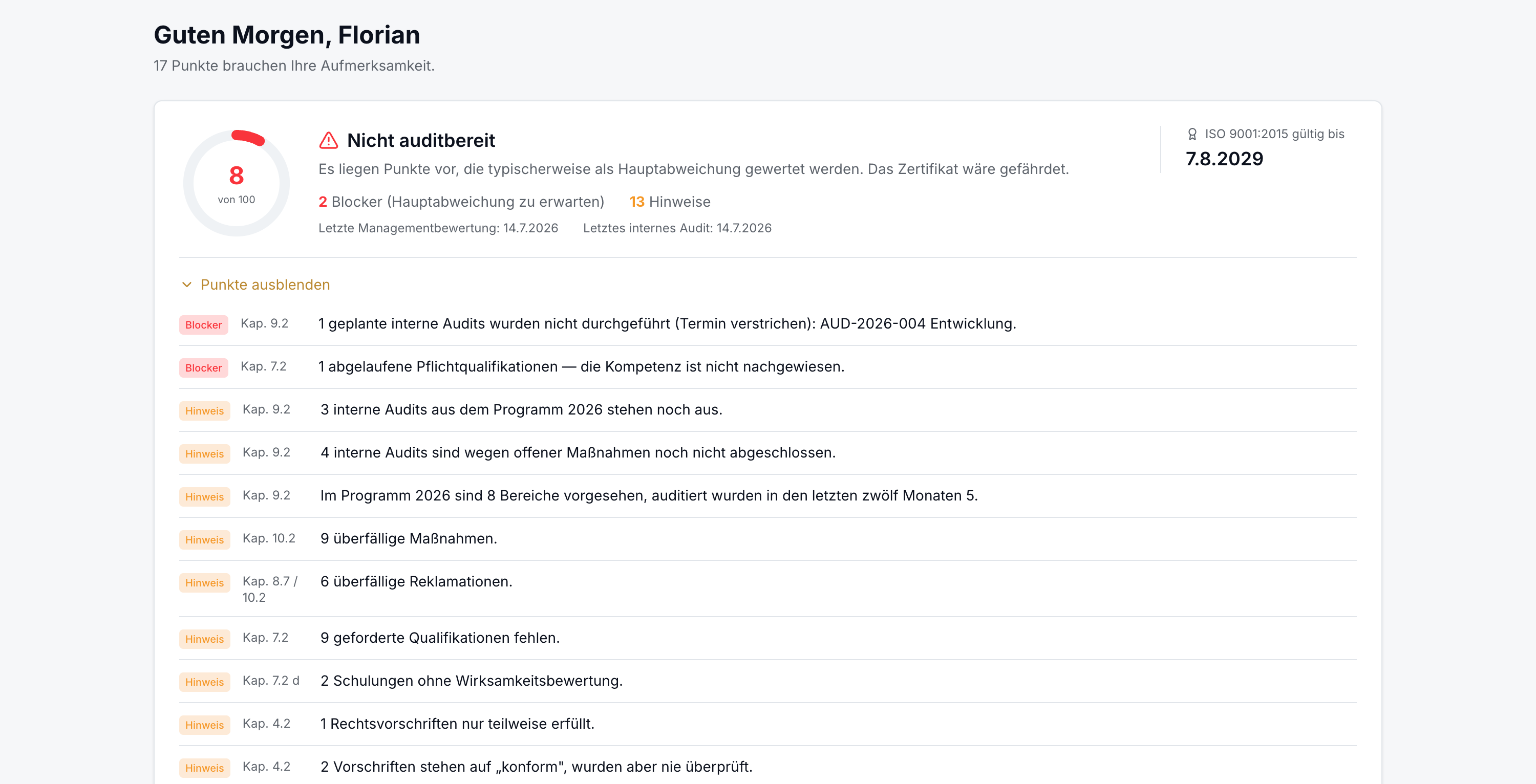The height and width of the screenshot is (784, 1536).
Task: Select "2 Schulungen ohne Wirksamkeitsbewertung" row
Action: tap(768, 681)
